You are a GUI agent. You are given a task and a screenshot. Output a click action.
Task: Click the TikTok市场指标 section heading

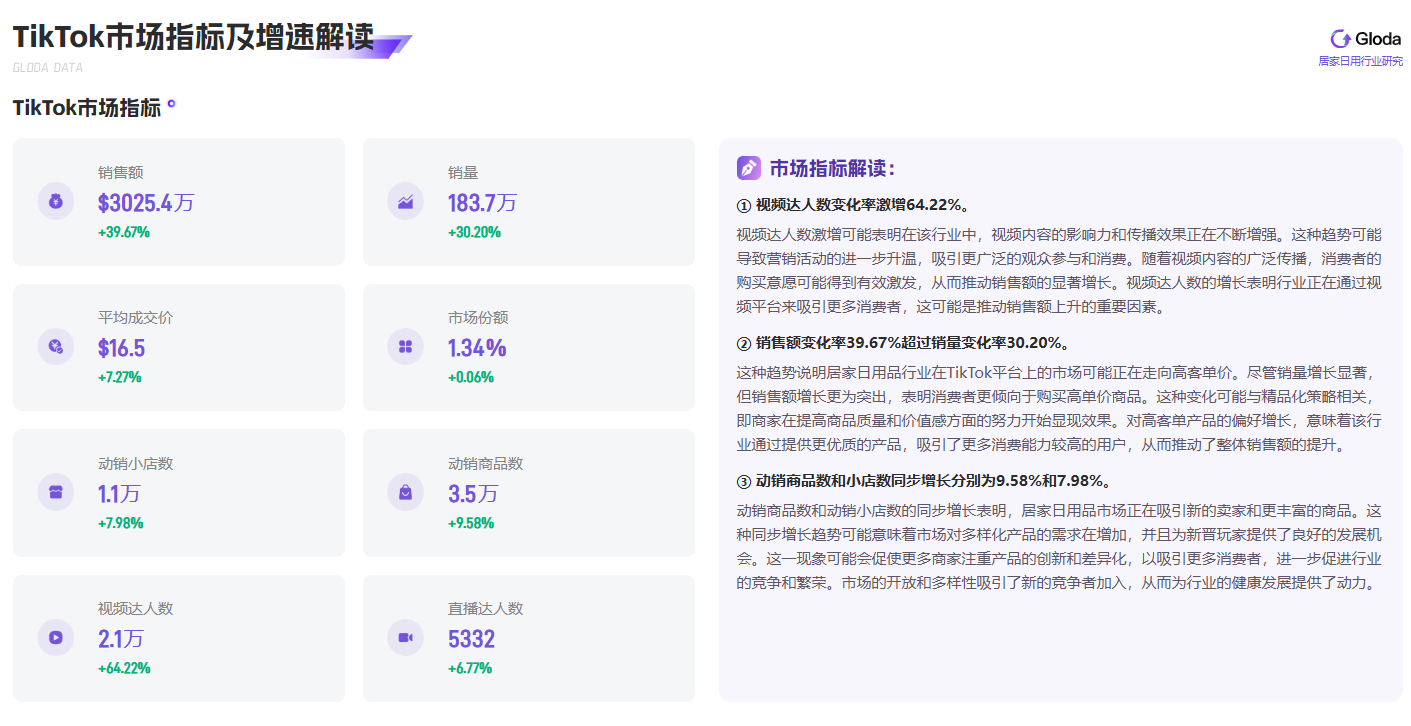(87, 108)
